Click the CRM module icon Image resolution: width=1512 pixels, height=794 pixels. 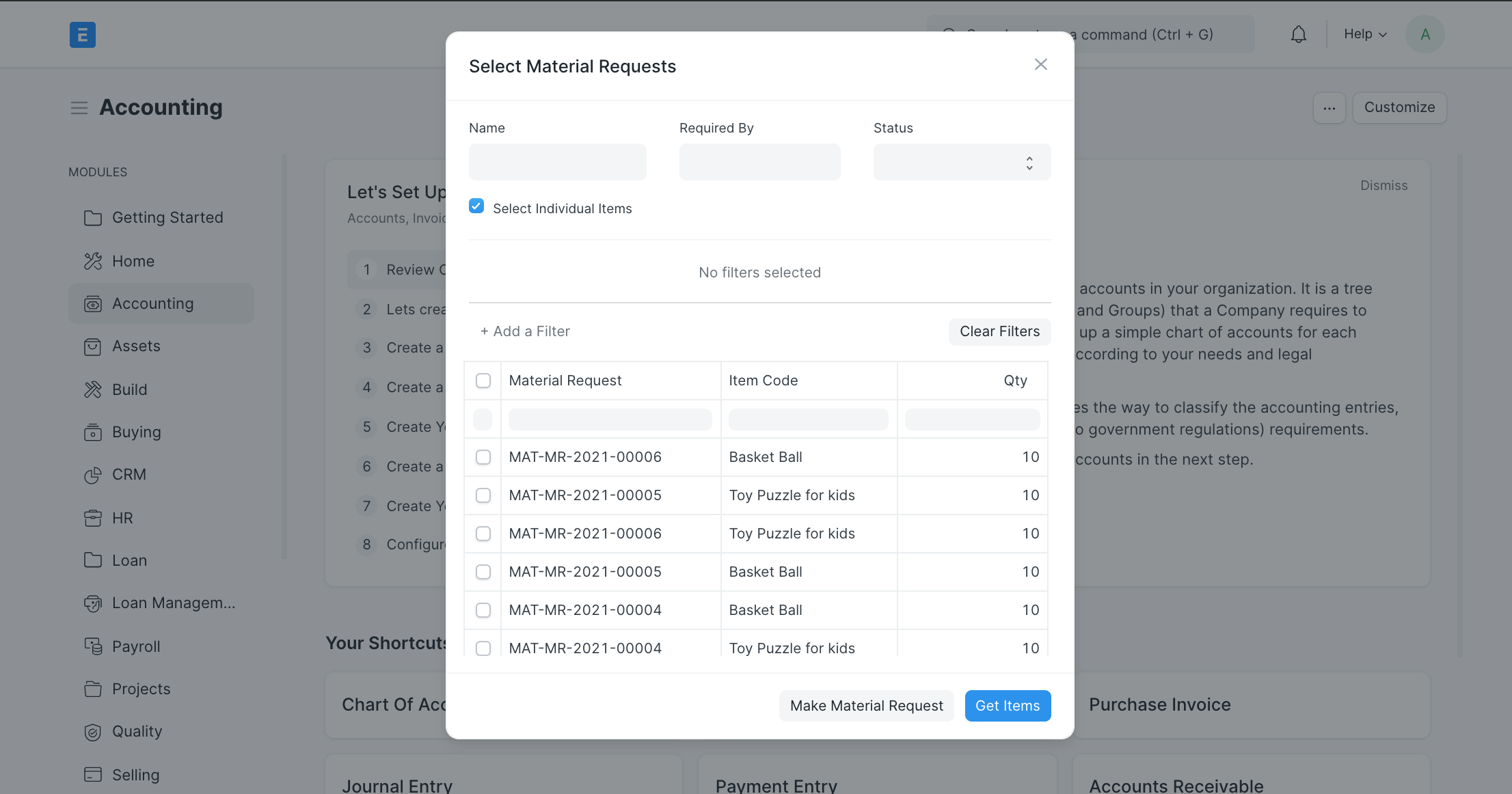point(93,475)
